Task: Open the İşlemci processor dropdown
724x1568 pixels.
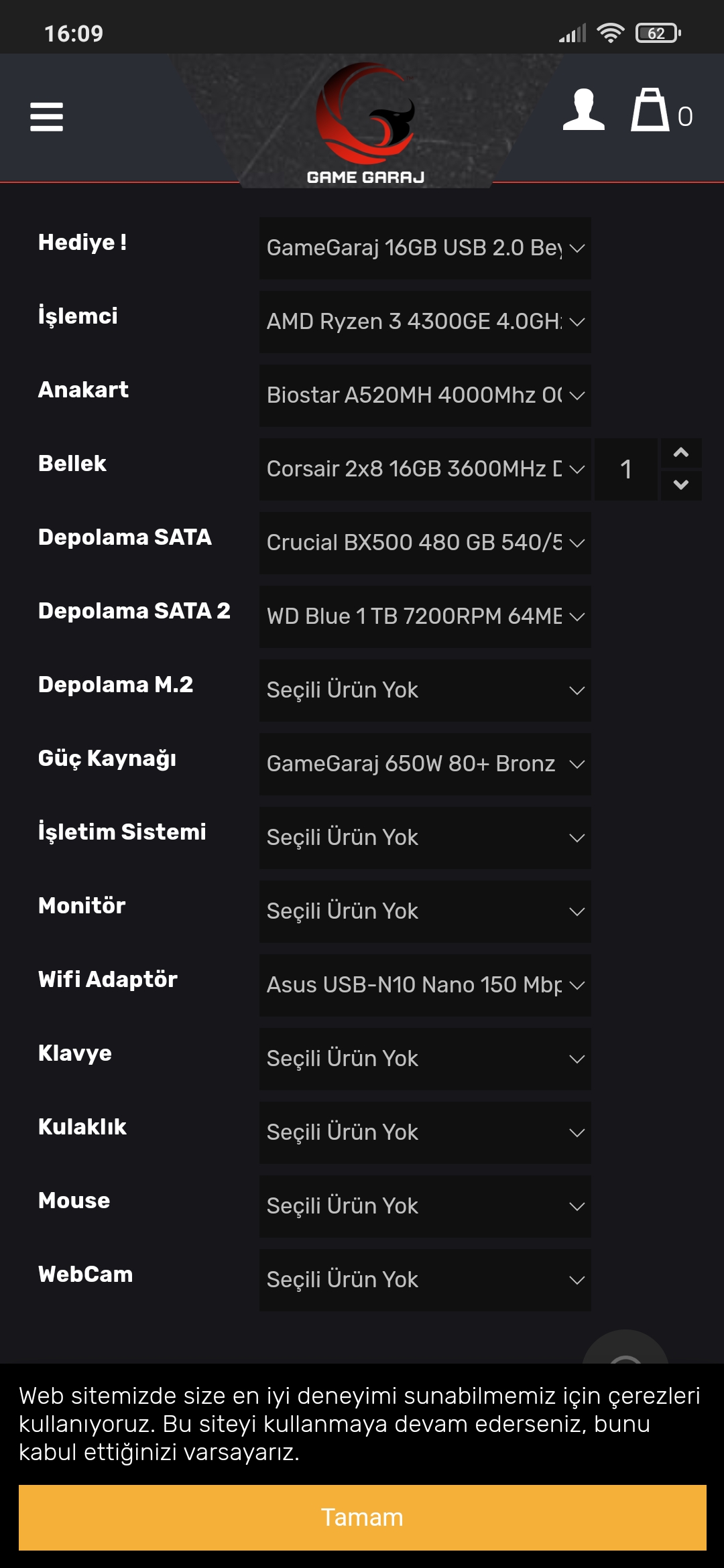Action: 425,322
